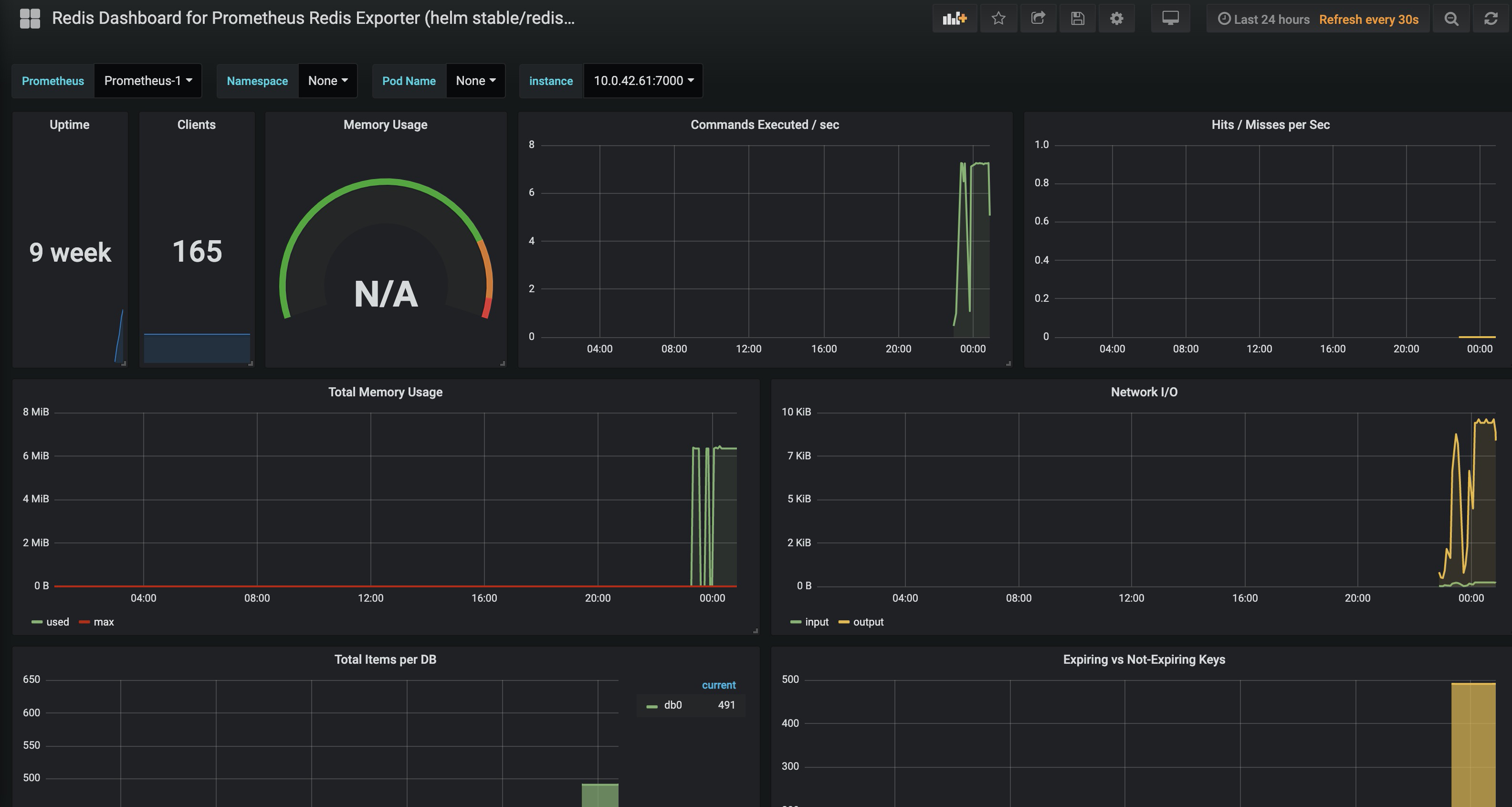This screenshot has width=1512, height=807.
Task: Open the dashboard title dropdown
Action: [314, 18]
